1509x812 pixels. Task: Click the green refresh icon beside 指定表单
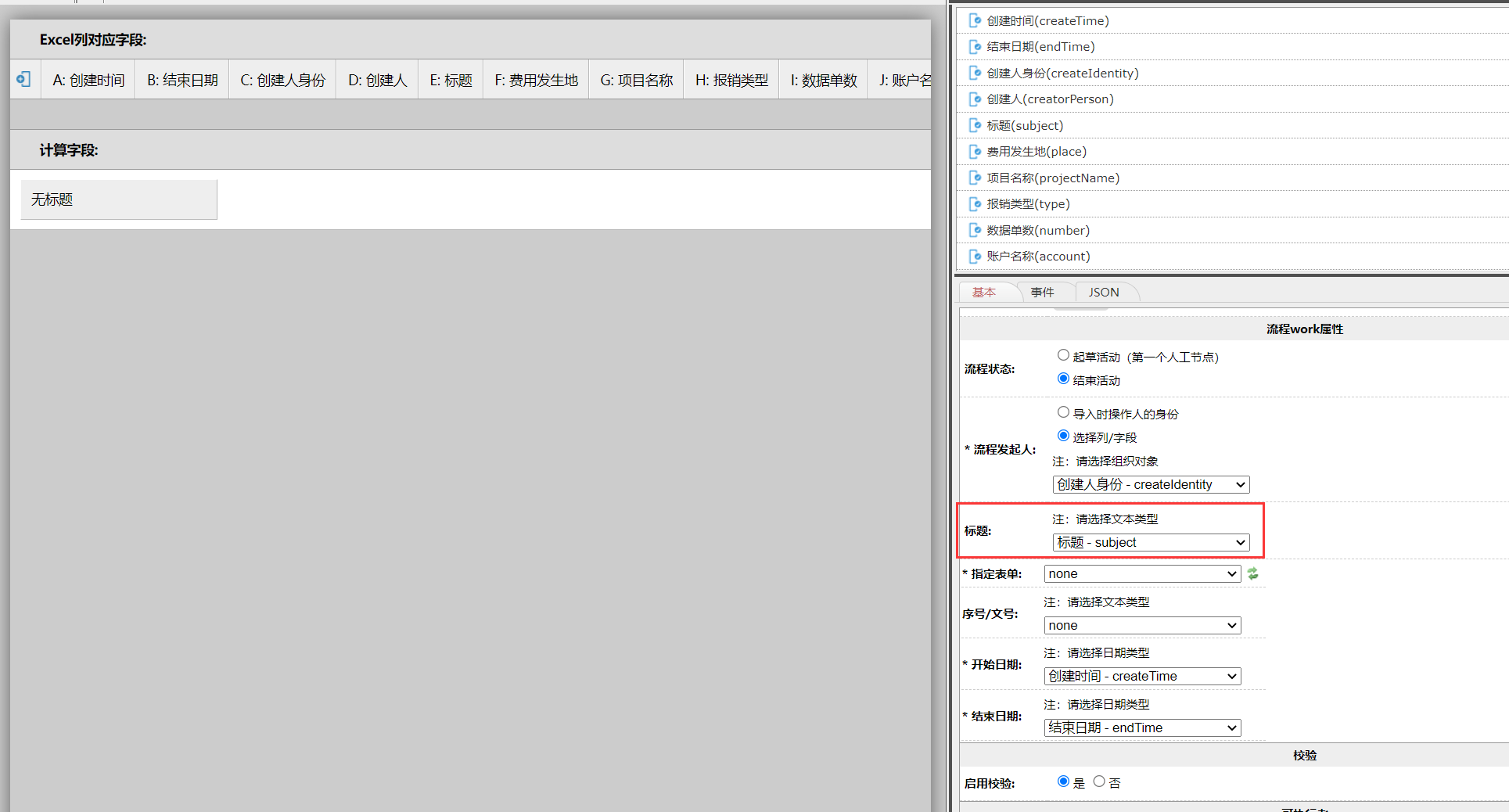[1252, 573]
